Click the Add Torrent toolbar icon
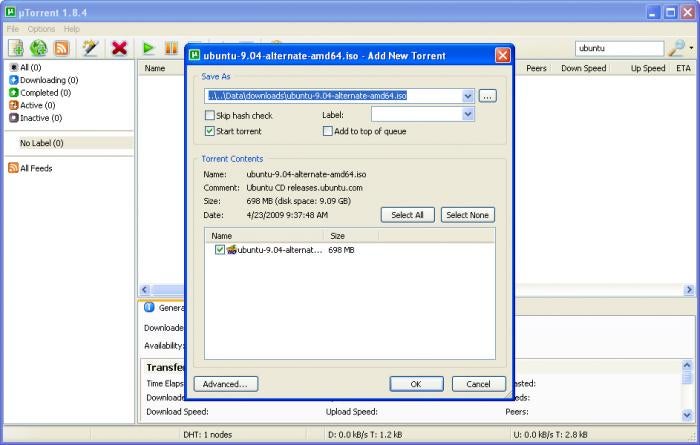 click(x=16, y=48)
